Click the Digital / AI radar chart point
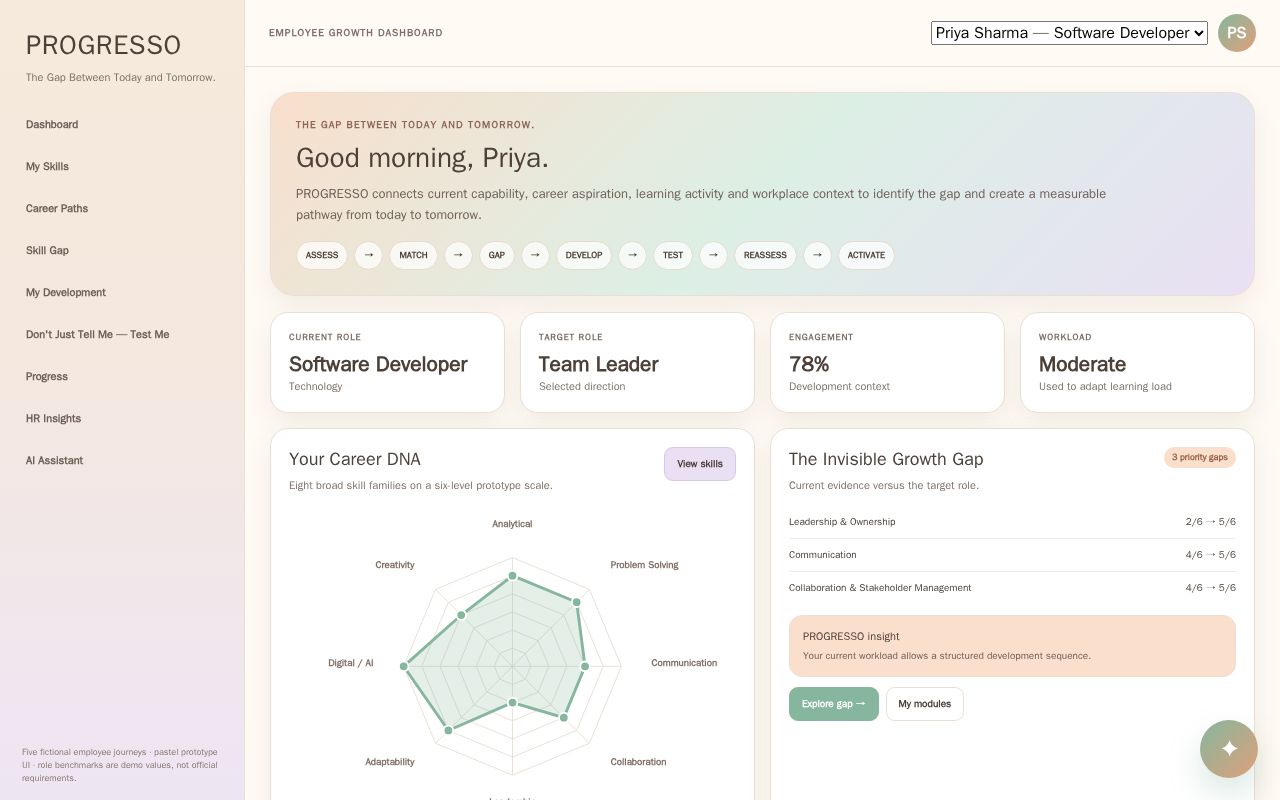 click(x=404, y=666)
